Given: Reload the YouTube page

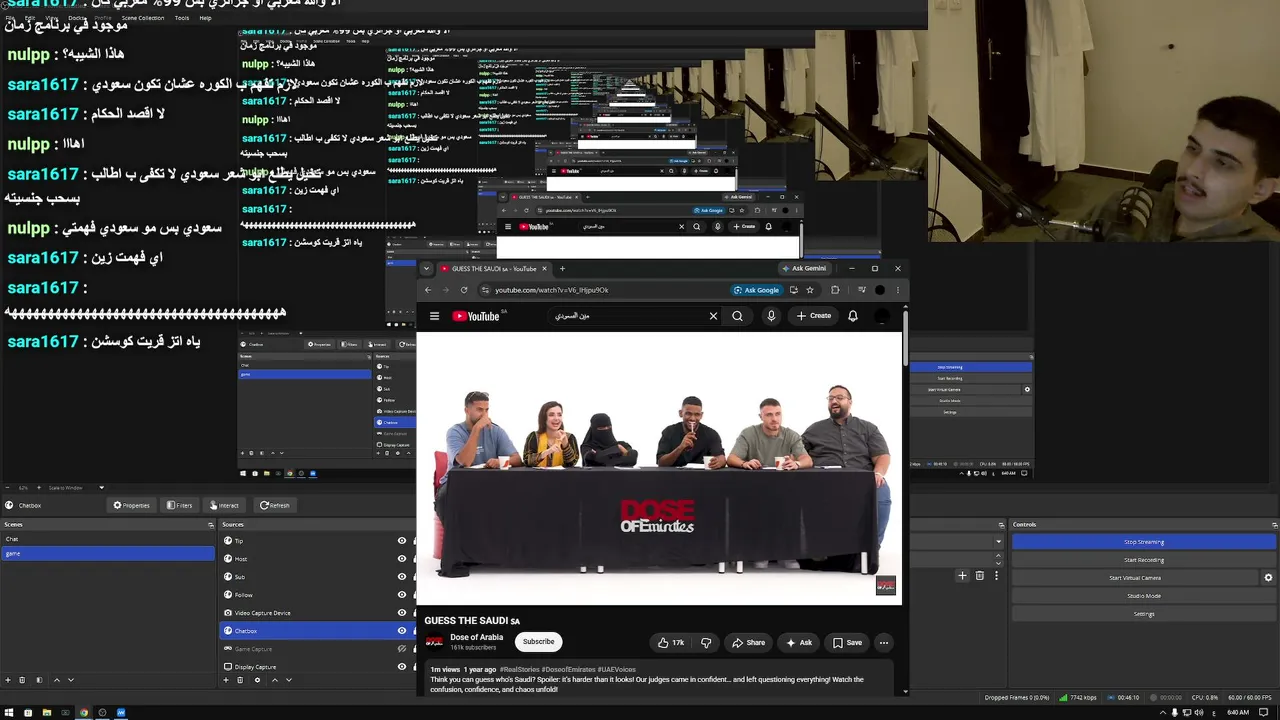Looking at the screenshot, I should pyautogui.click(x=464, y=290).
